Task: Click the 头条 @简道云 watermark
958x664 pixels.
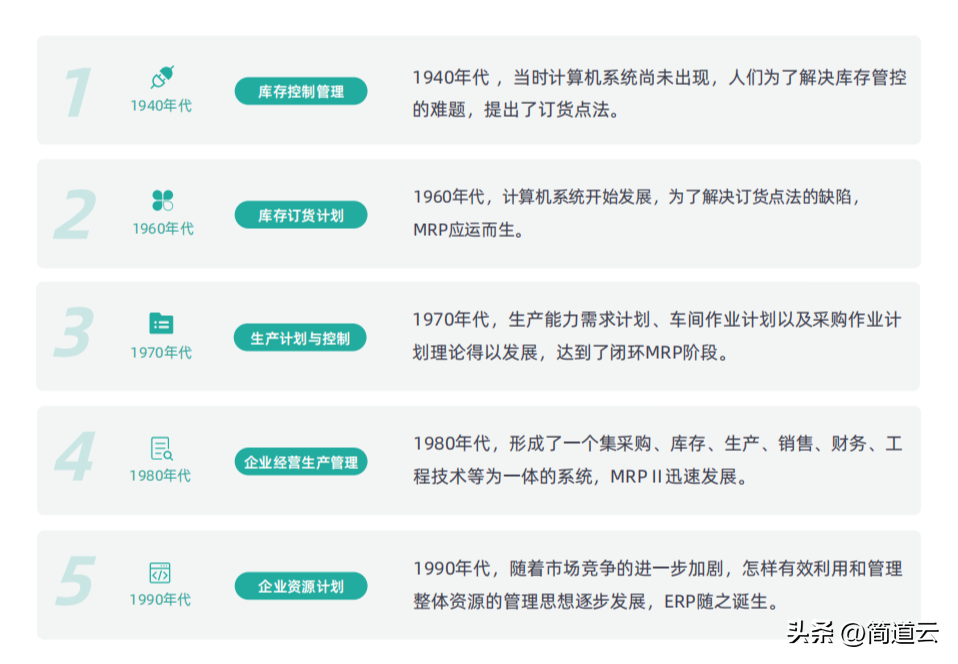Action: [x=863, y=632]
